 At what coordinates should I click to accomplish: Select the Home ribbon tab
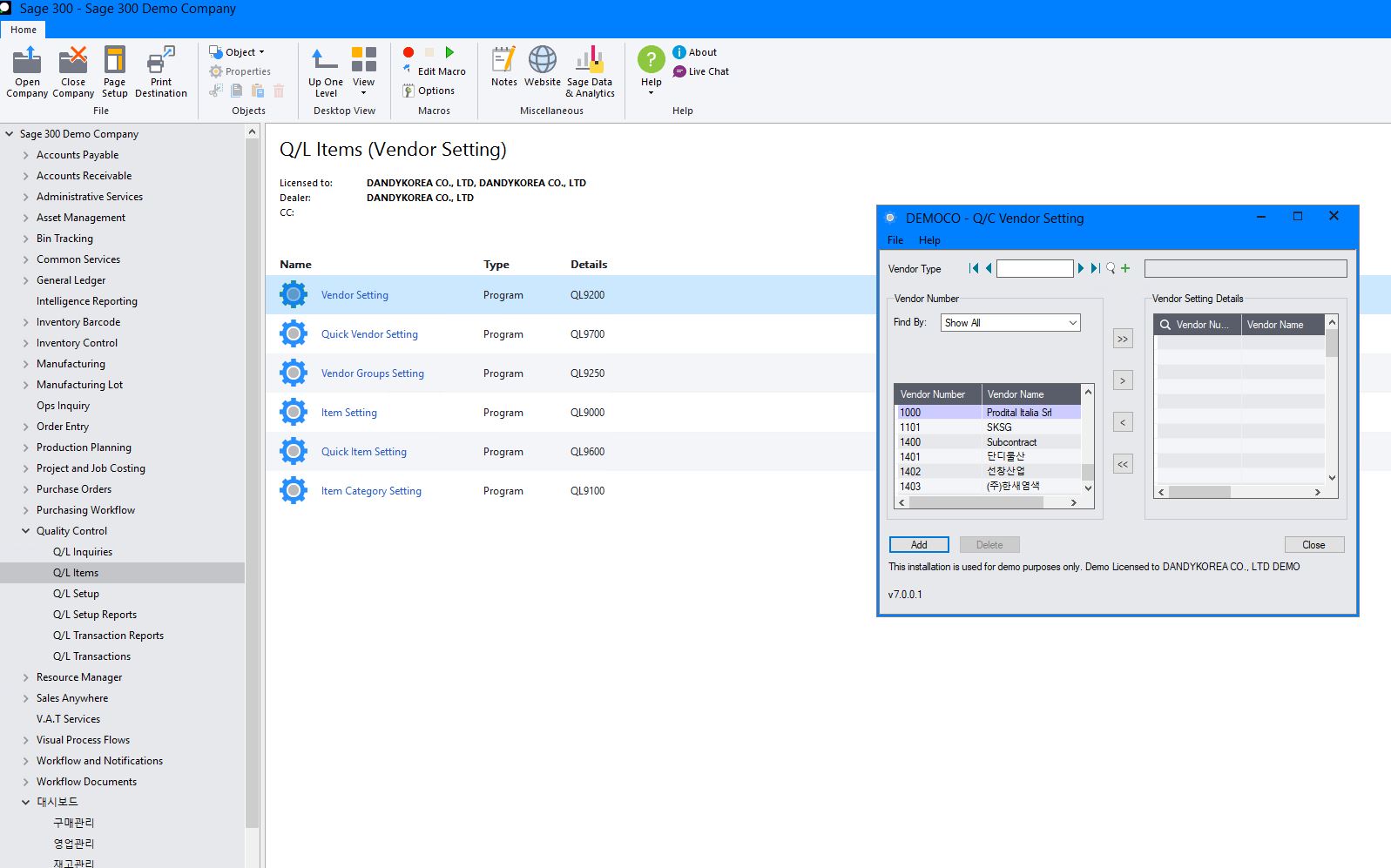coord(24,30)
